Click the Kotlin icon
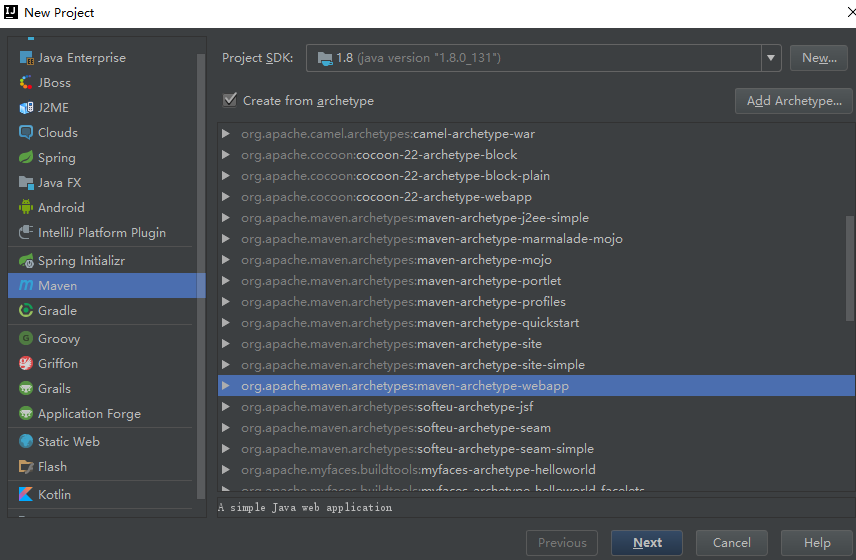 (x=26, y=495)
